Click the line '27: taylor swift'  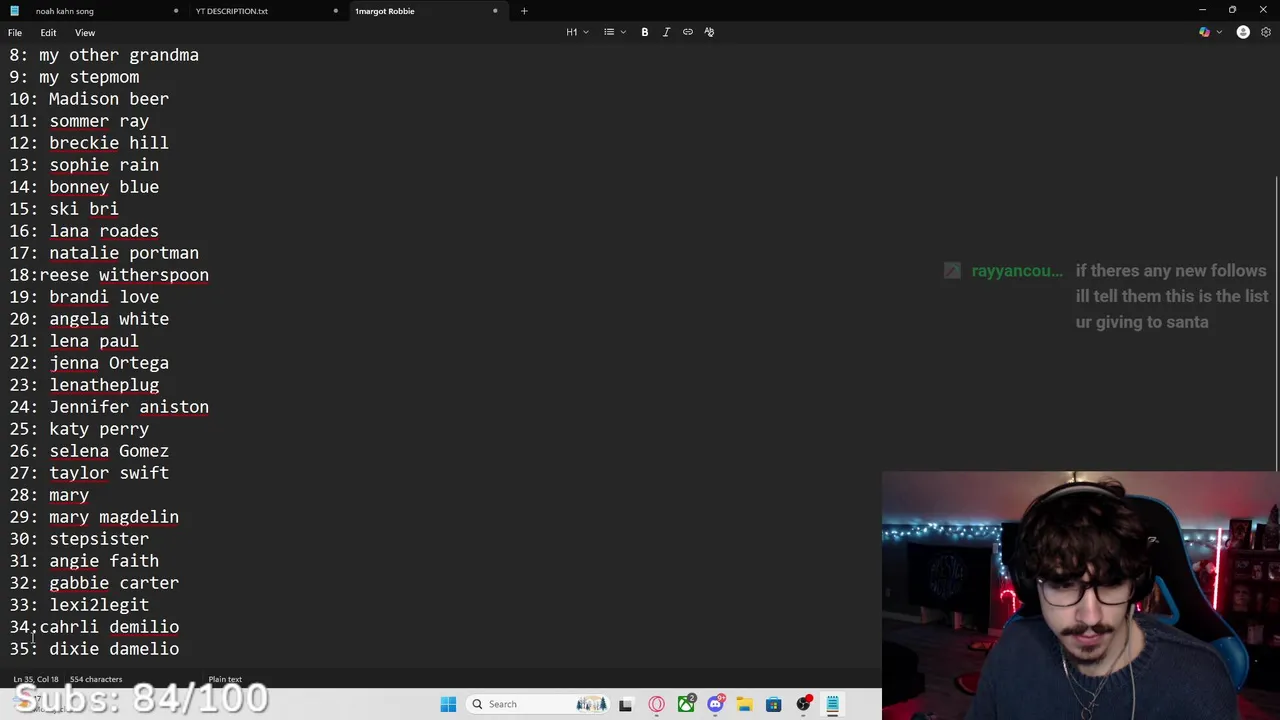[89, 473]
